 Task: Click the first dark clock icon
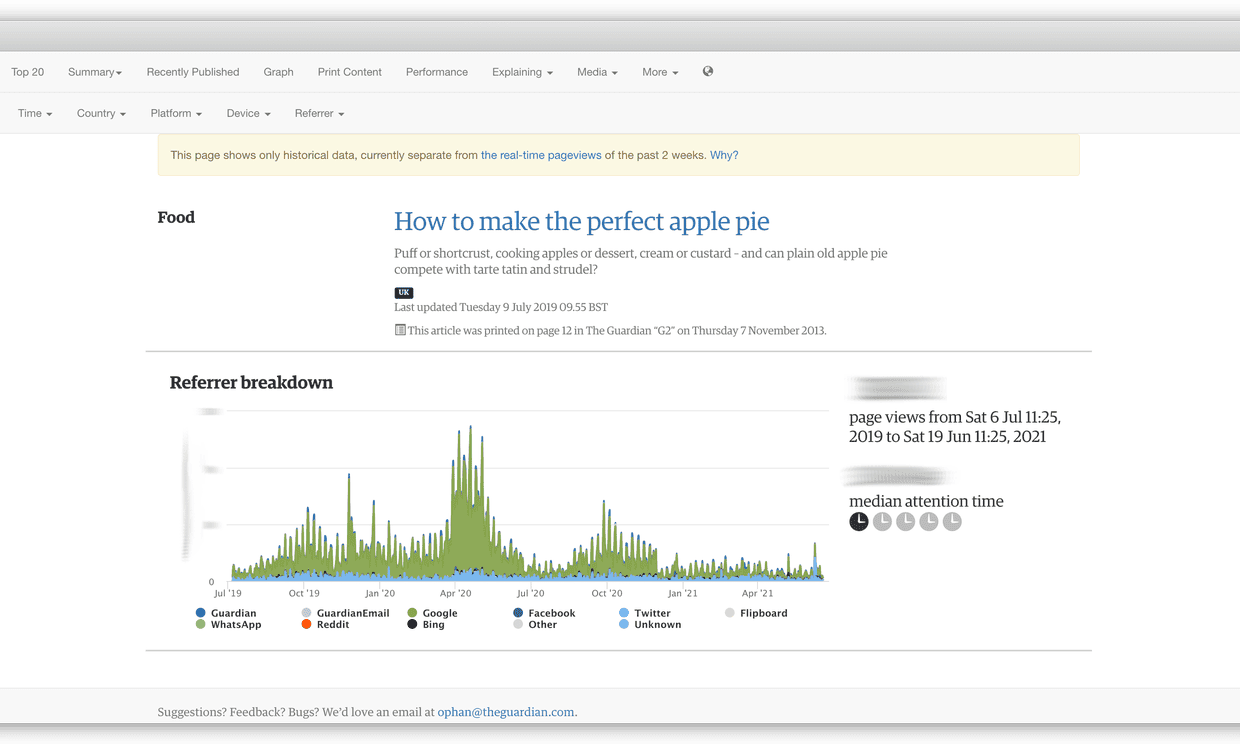click(859, 522)
